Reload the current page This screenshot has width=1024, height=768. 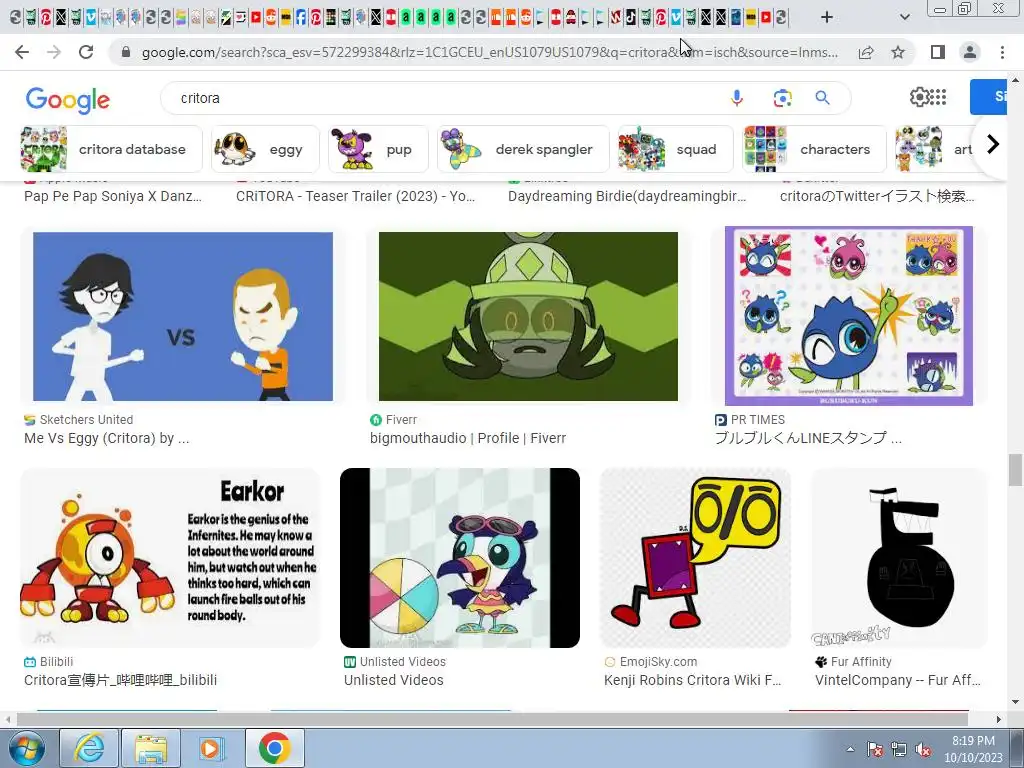click(x=86, y=52)
